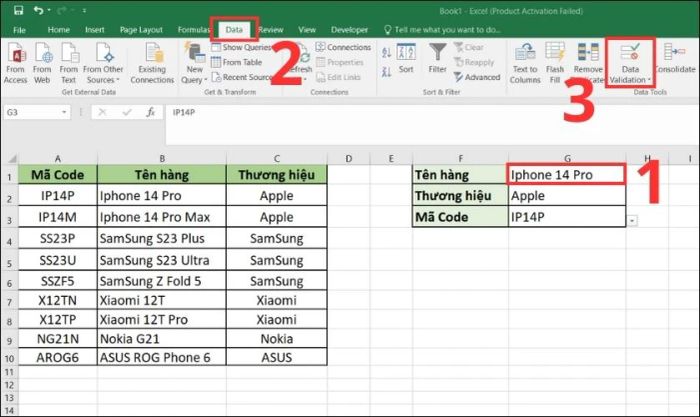The width and height of the screenshot is (700, 417).
Task: Sort Z to A descending icon
Action: click(x=387, y=71)
